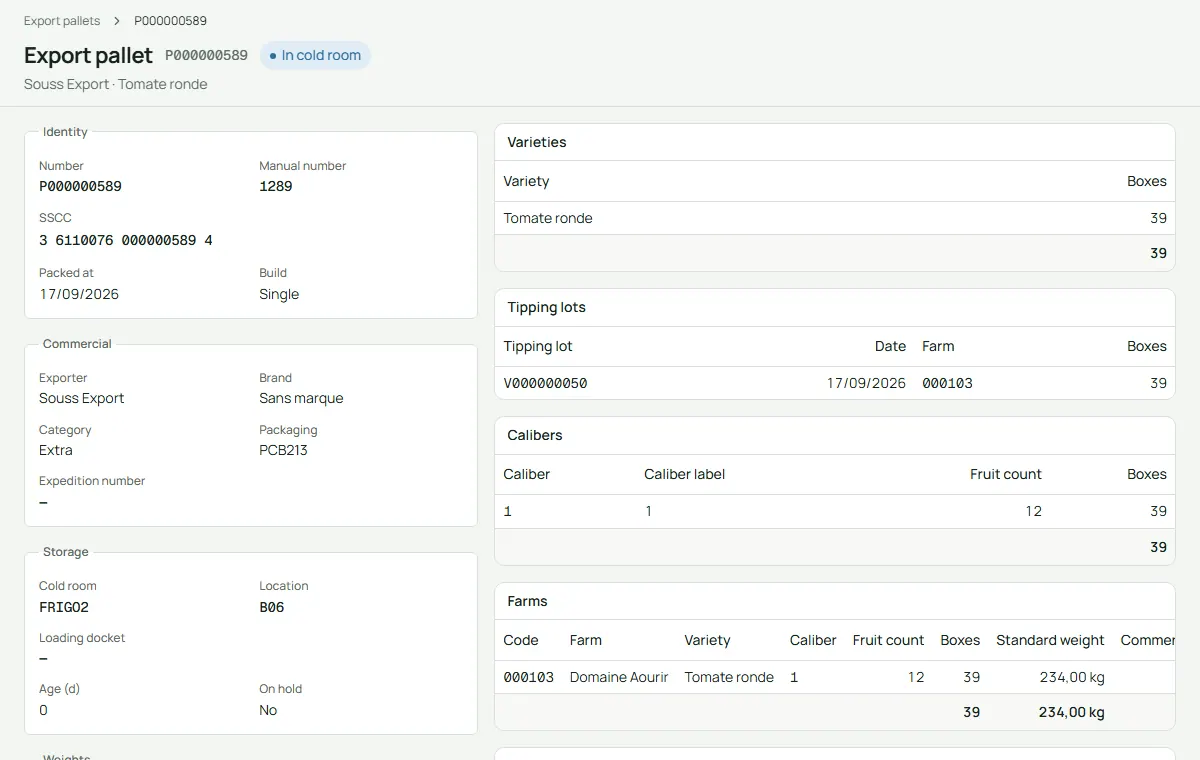Select the Location value "B06"

tap(272, 607)
